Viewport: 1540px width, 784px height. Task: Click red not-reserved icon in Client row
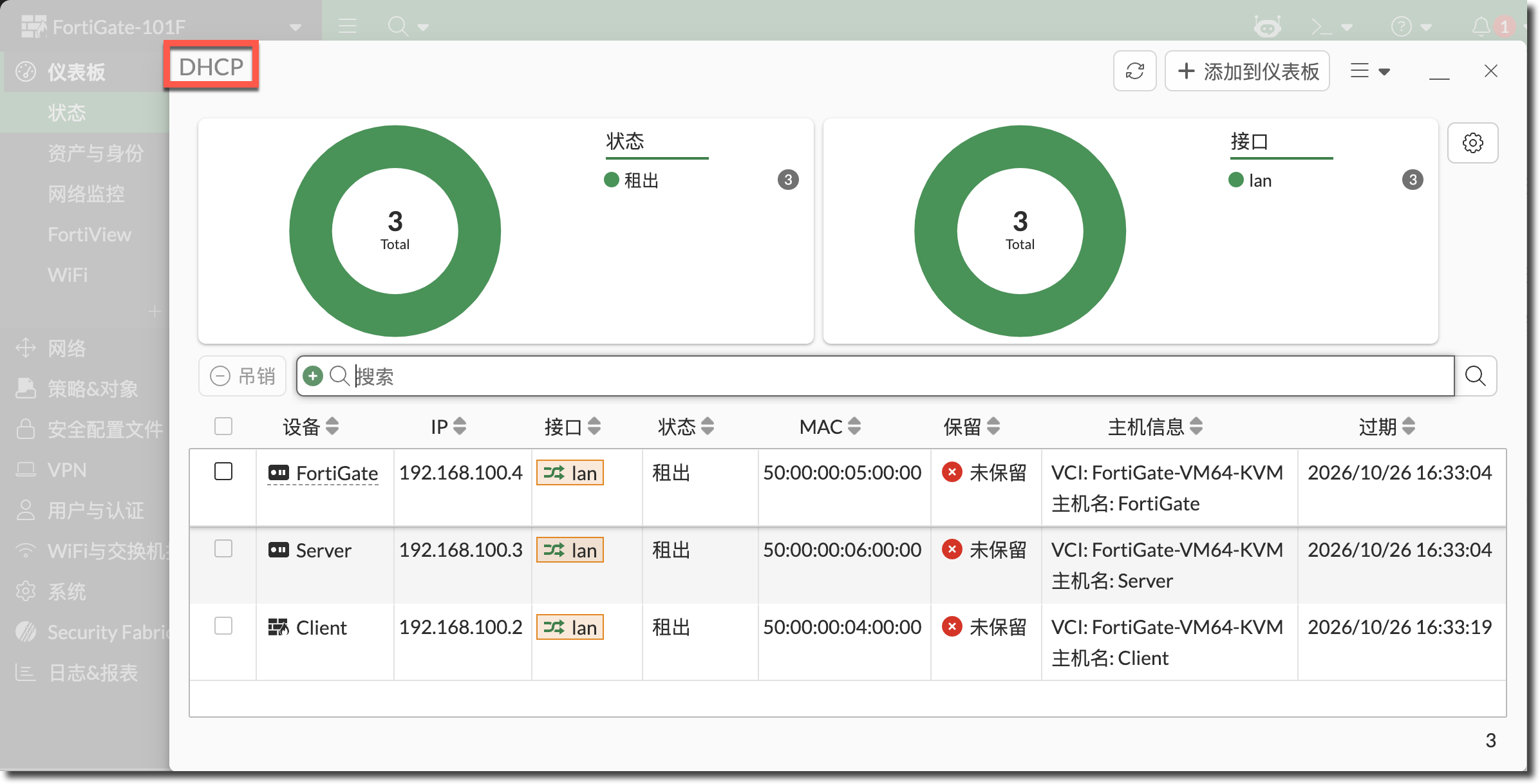pos(952,626)
